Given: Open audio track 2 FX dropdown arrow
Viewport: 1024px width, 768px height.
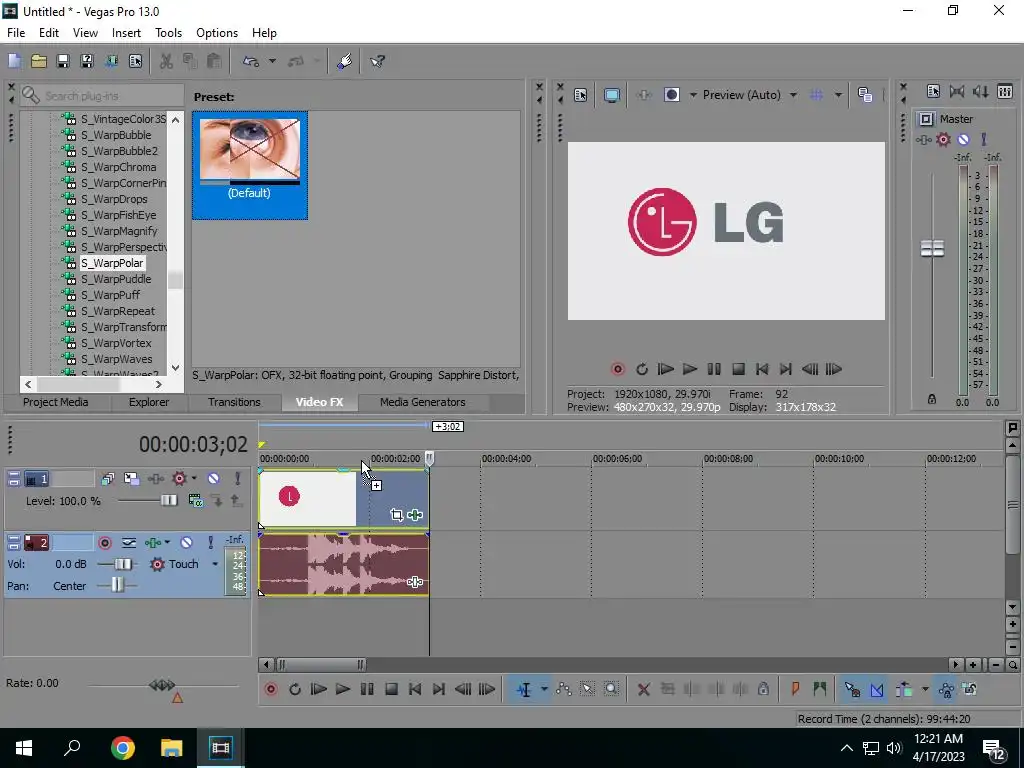Looking at the screenshot, I should pyautogui.click(x=167, y=542).
